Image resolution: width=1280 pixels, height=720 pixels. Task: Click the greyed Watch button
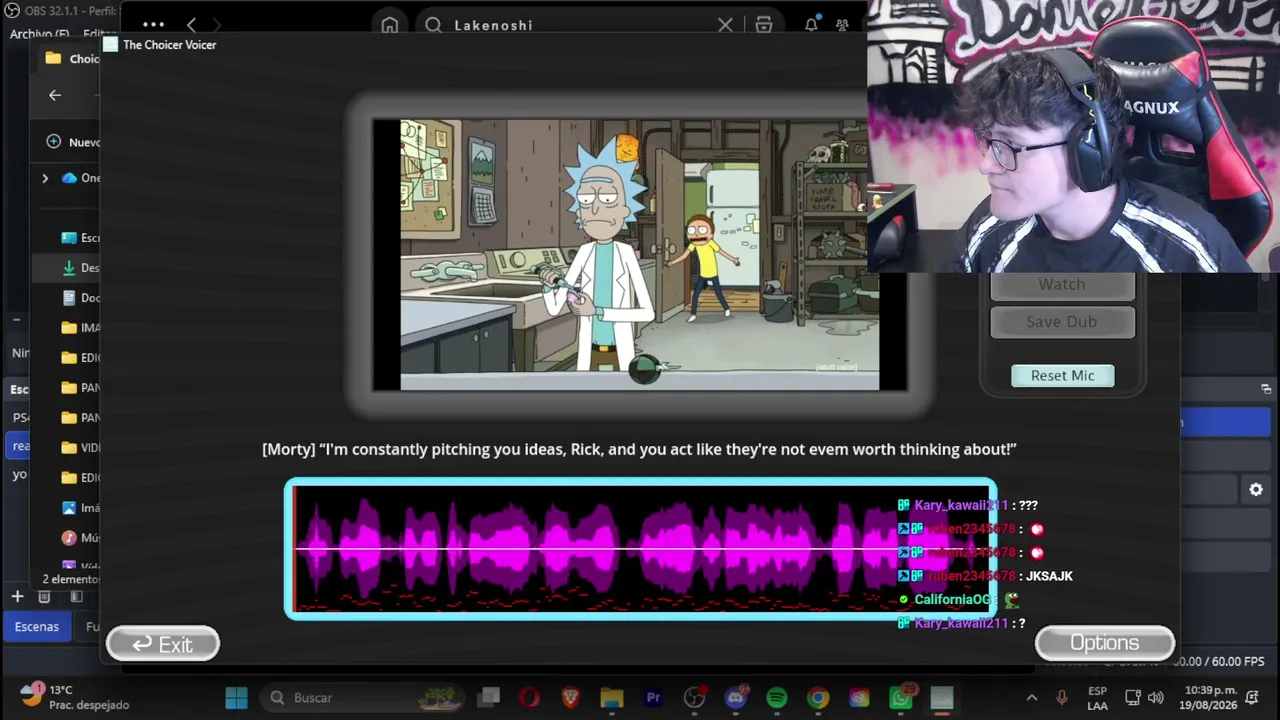[1062, 285]
